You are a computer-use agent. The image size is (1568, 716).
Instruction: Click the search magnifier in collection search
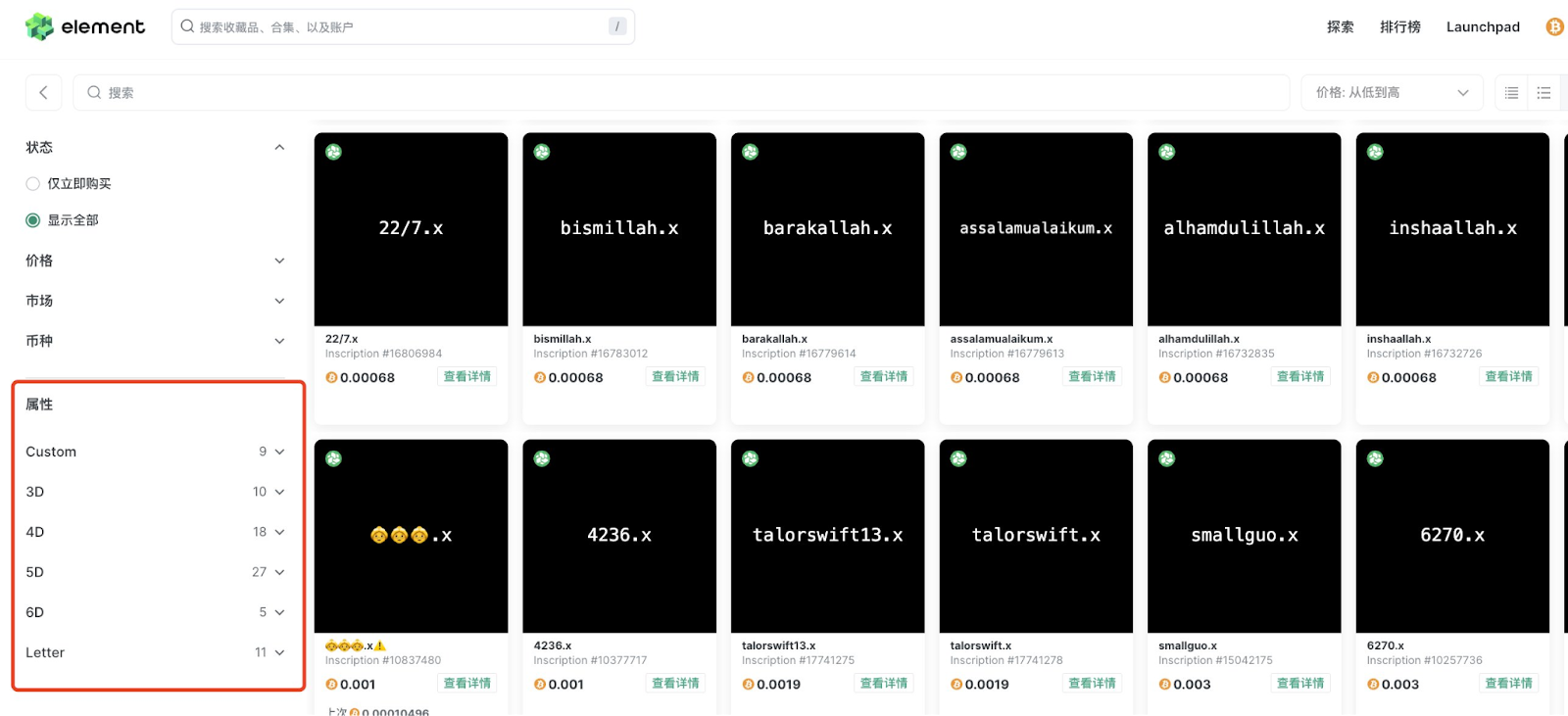(94, 92)
